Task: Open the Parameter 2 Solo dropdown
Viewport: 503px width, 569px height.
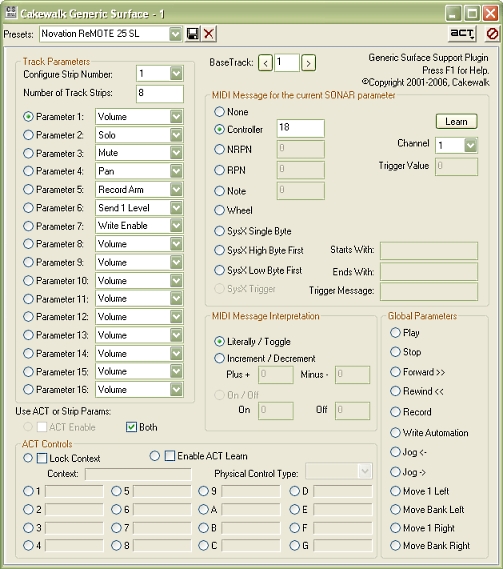Action: [176, 135]
